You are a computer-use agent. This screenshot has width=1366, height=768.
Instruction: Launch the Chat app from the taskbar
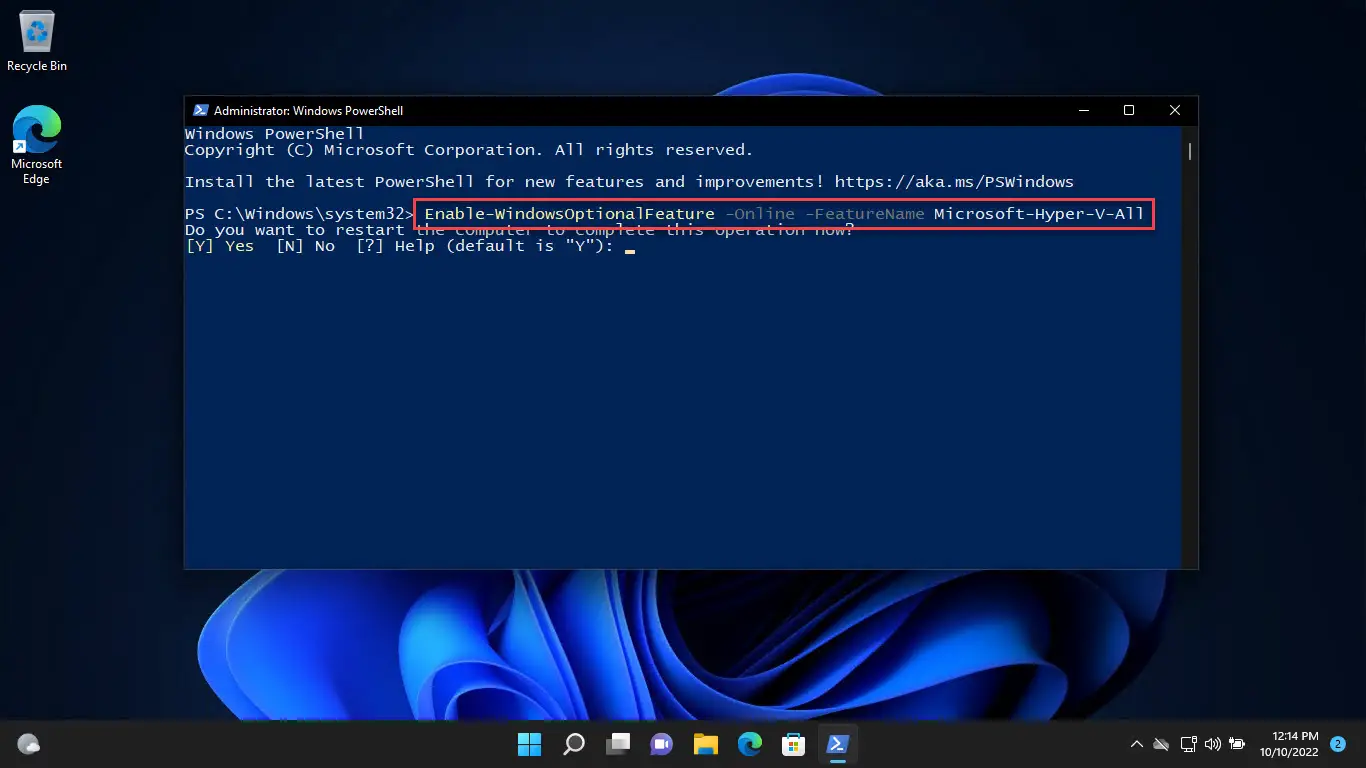pyautogui.click(x=662, y=744)
